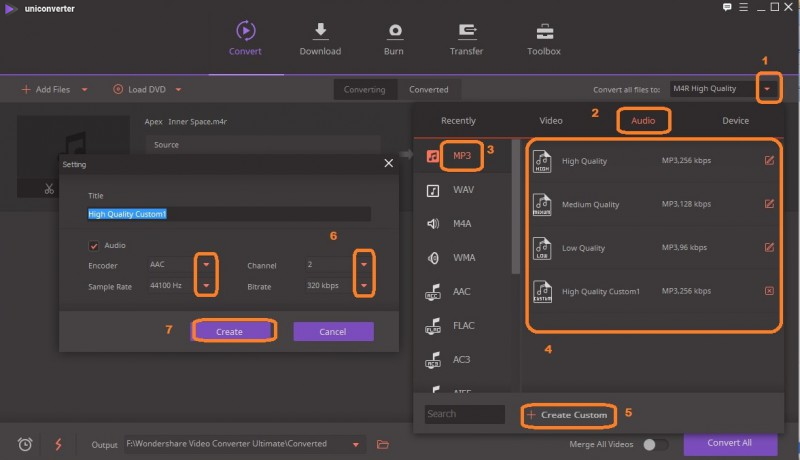The image size is (800, 460).
Task: Click the Convert All button
Action: [x=730, y=443]
